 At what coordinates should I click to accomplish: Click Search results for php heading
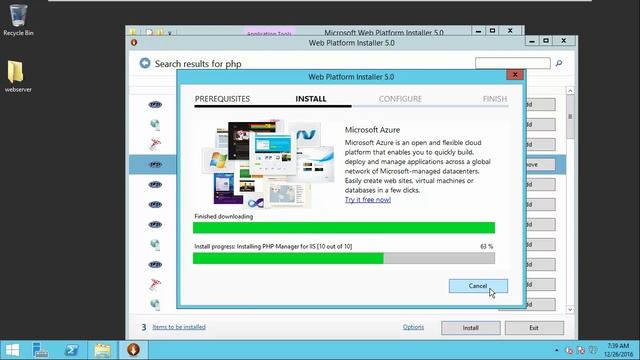coord(198,64)
